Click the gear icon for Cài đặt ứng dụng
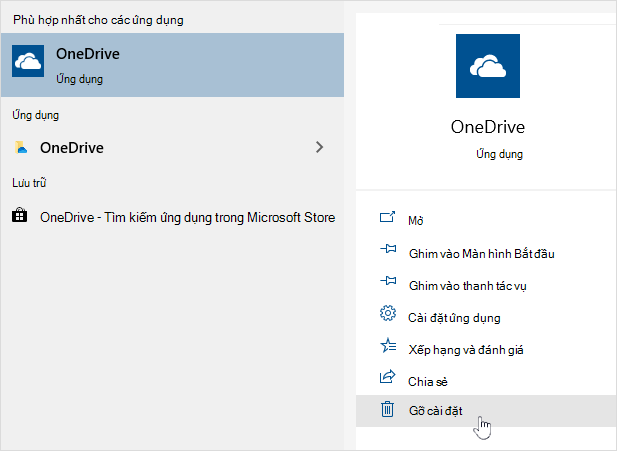The image size is (617, 451). click(x=388, y=313)
